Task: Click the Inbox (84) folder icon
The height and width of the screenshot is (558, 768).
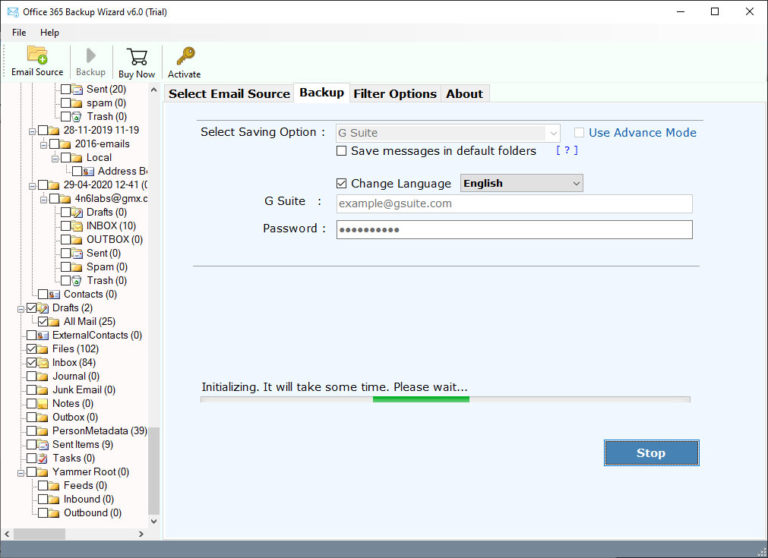Action: tap(43, 363)
